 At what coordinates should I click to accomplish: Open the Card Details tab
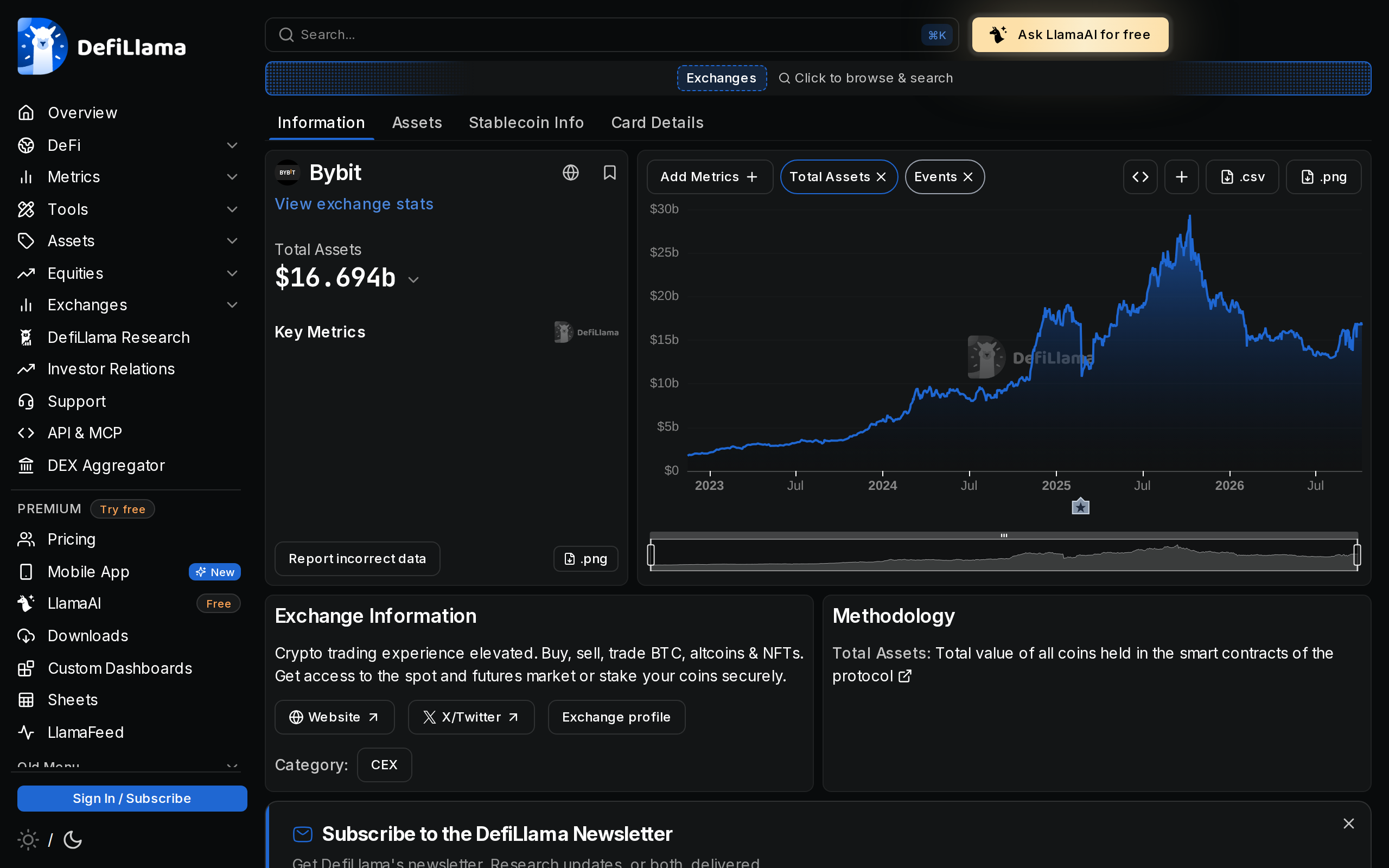tap(657, 123)
